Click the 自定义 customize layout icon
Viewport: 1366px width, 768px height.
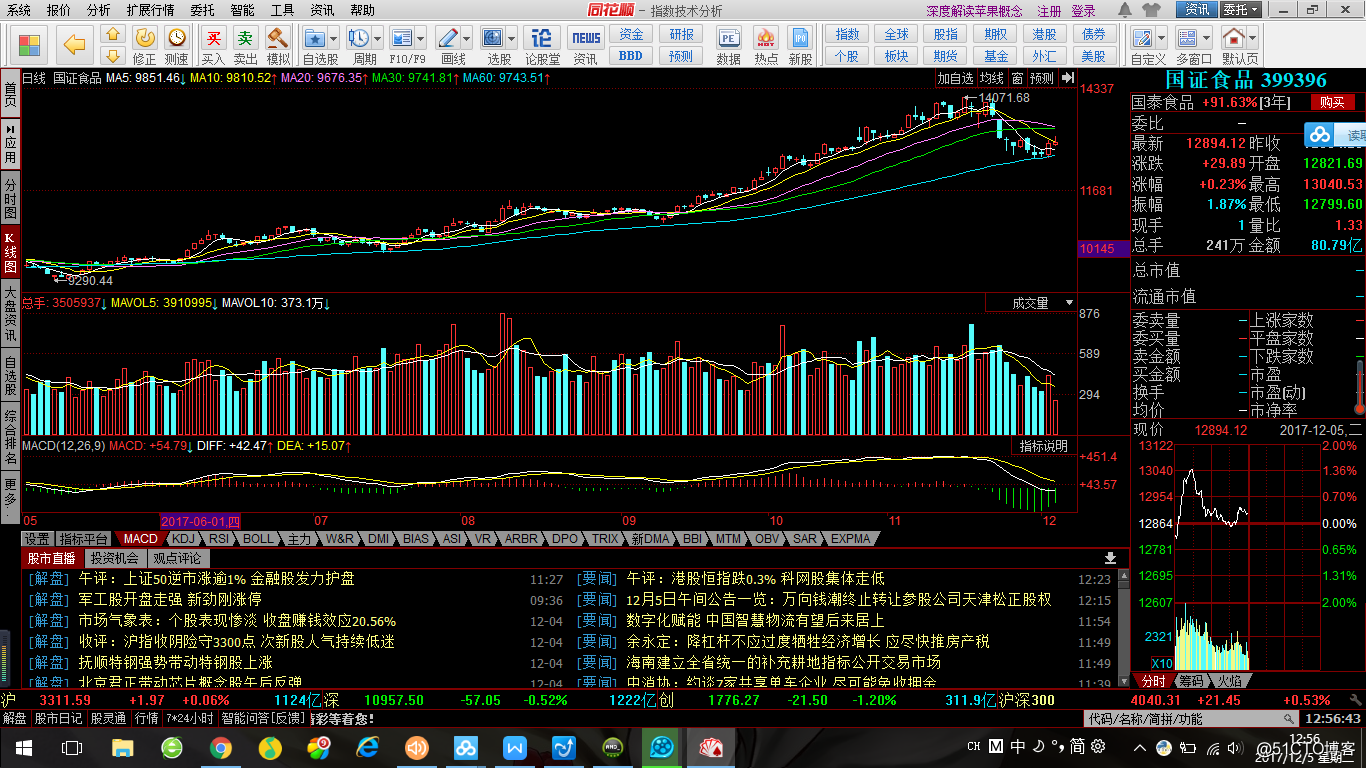pos(1141,38)
